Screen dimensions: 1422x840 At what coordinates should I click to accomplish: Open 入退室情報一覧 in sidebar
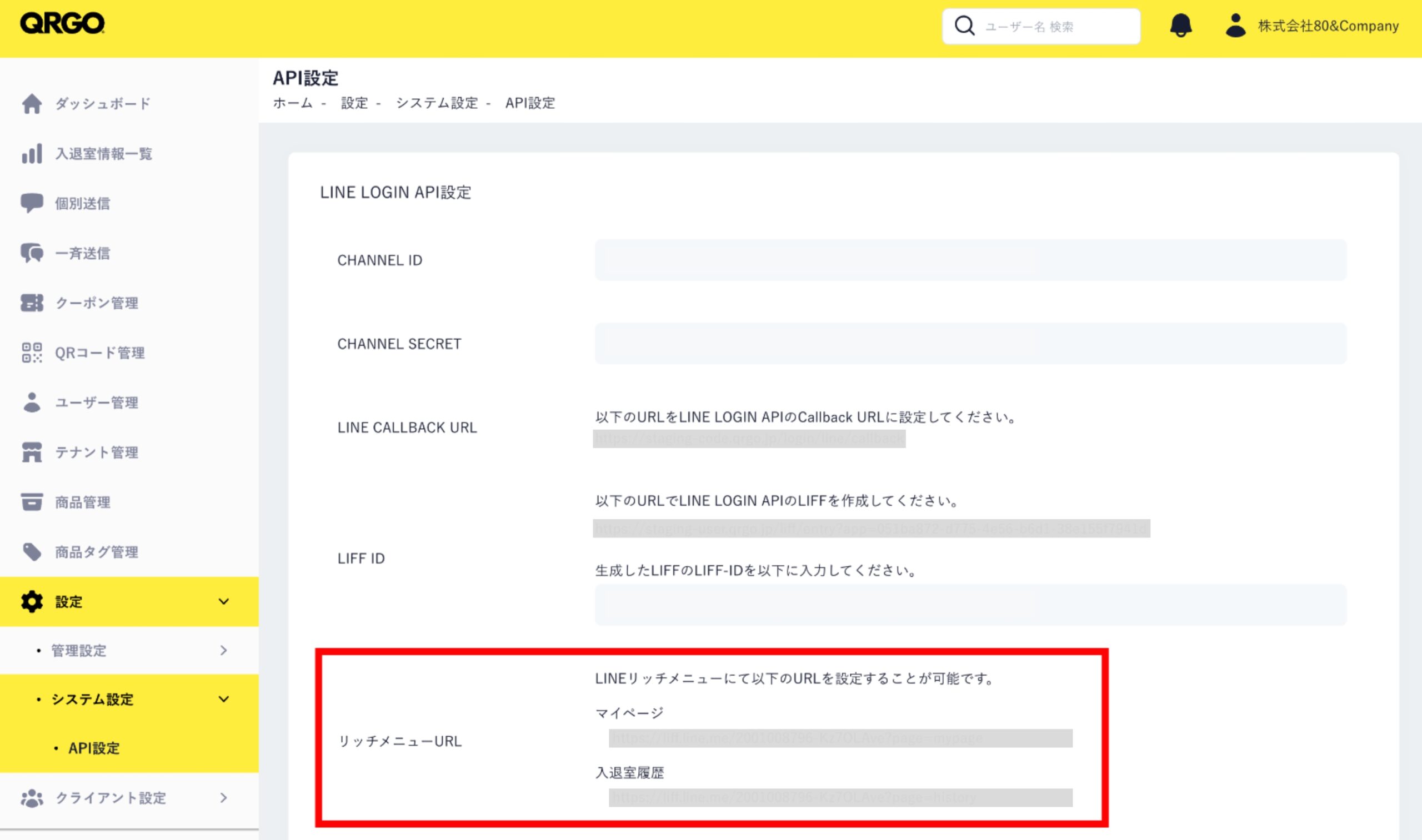tap(103, 154)
